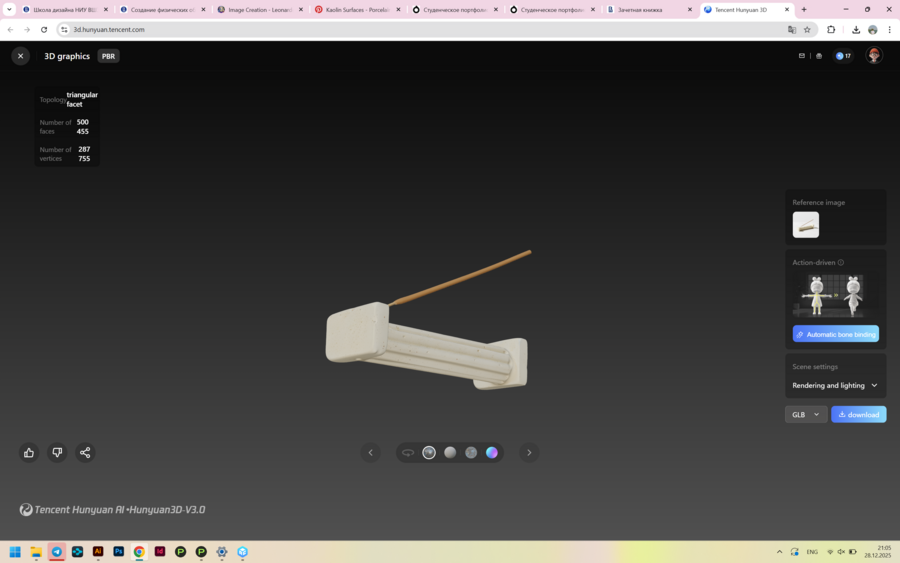
Task: Close the 3D graphics viewer
Action: click(x=20, y=56)
